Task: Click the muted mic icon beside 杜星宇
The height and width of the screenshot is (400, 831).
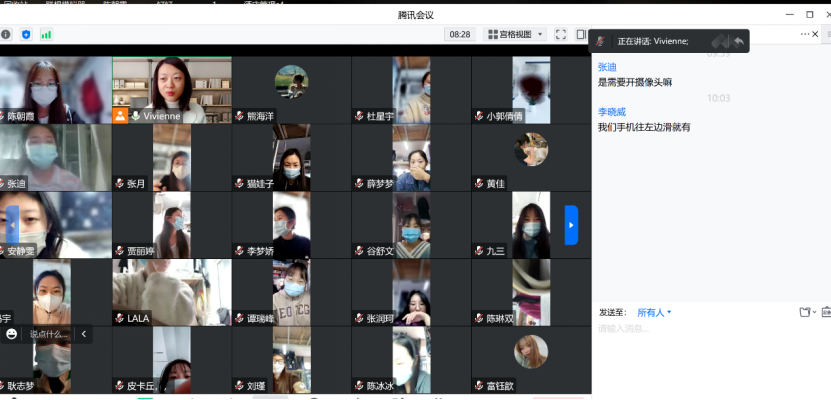Action: tap(359, 116)
